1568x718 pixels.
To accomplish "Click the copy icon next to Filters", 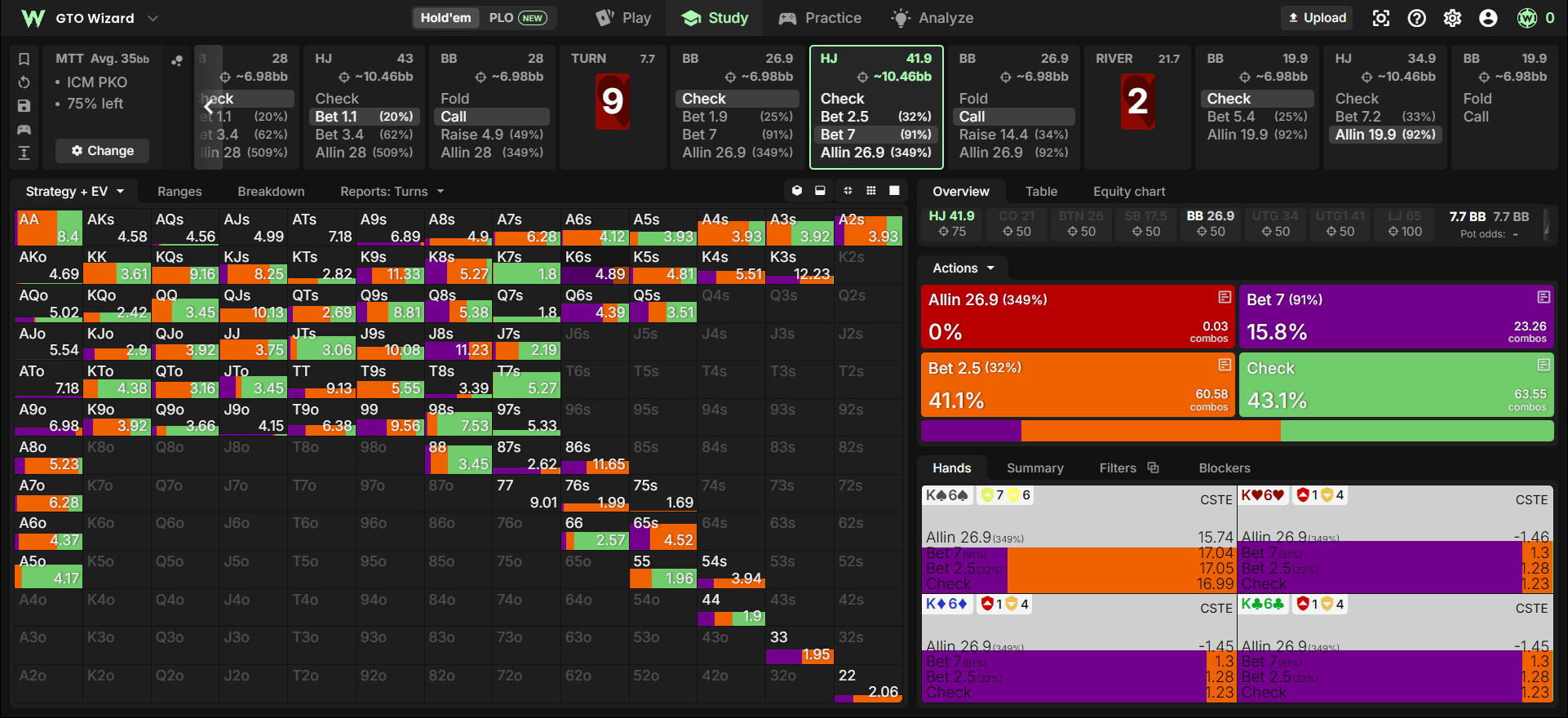I will pos(1153,468).
